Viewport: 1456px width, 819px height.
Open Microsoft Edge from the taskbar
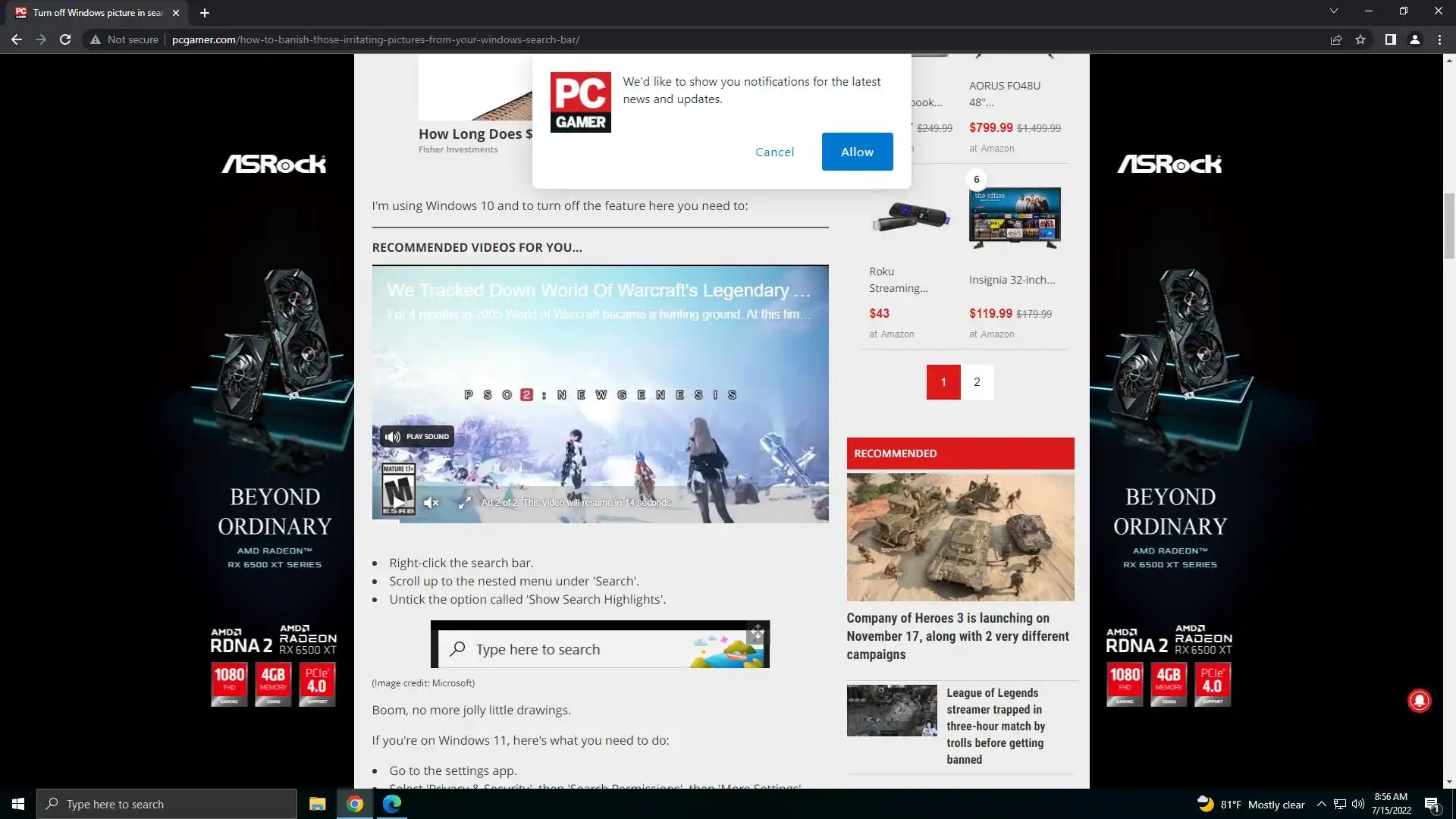(392, 804)
